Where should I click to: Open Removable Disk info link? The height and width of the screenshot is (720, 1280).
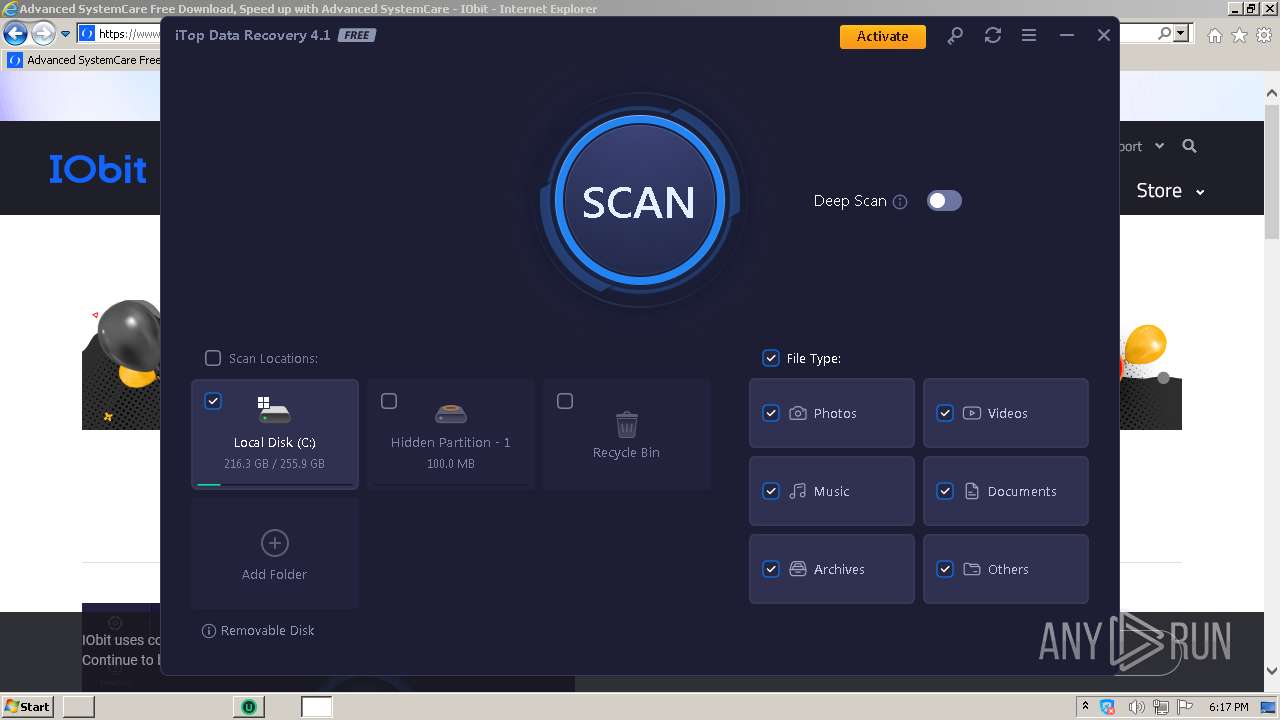[258, 631]
